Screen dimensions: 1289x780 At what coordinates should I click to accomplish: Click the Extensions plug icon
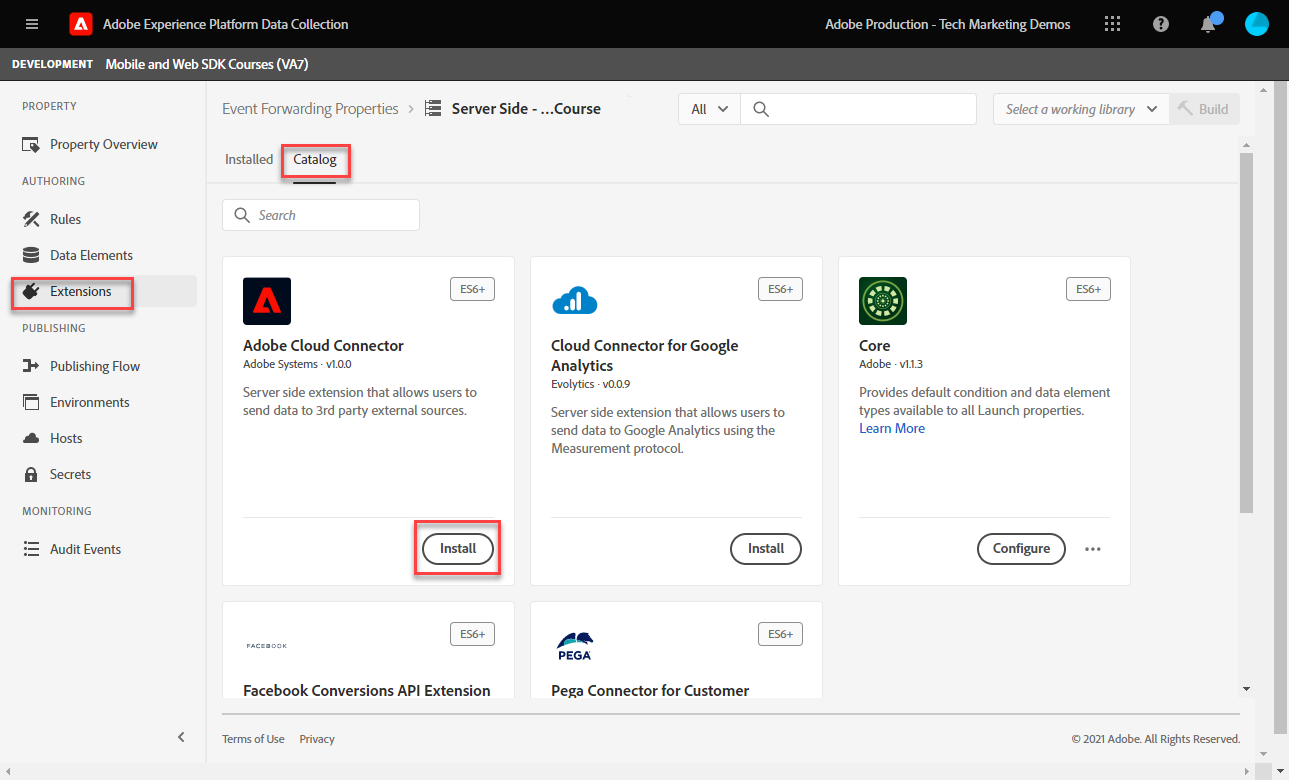31,291
